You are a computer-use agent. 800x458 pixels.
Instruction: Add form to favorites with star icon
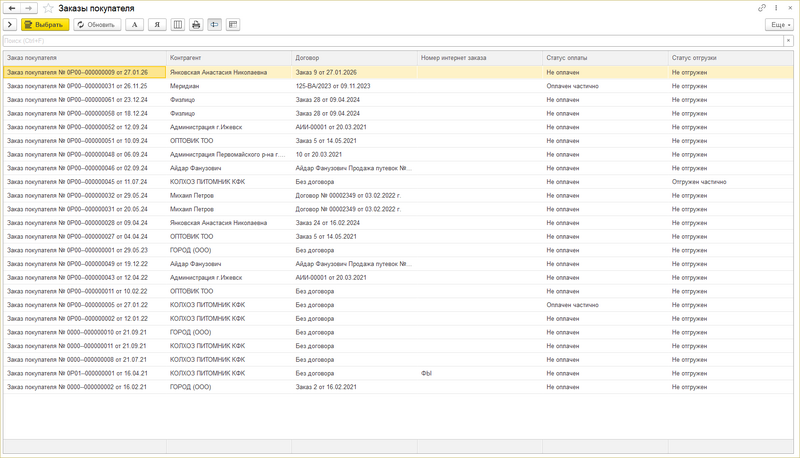point(48,8)
